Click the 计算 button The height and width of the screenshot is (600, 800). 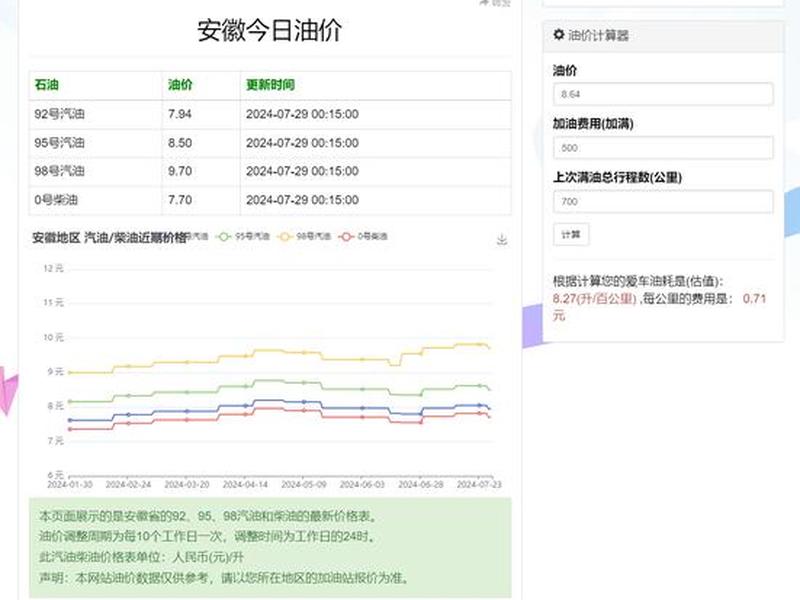pyautogui.click(x=571, y=234)
